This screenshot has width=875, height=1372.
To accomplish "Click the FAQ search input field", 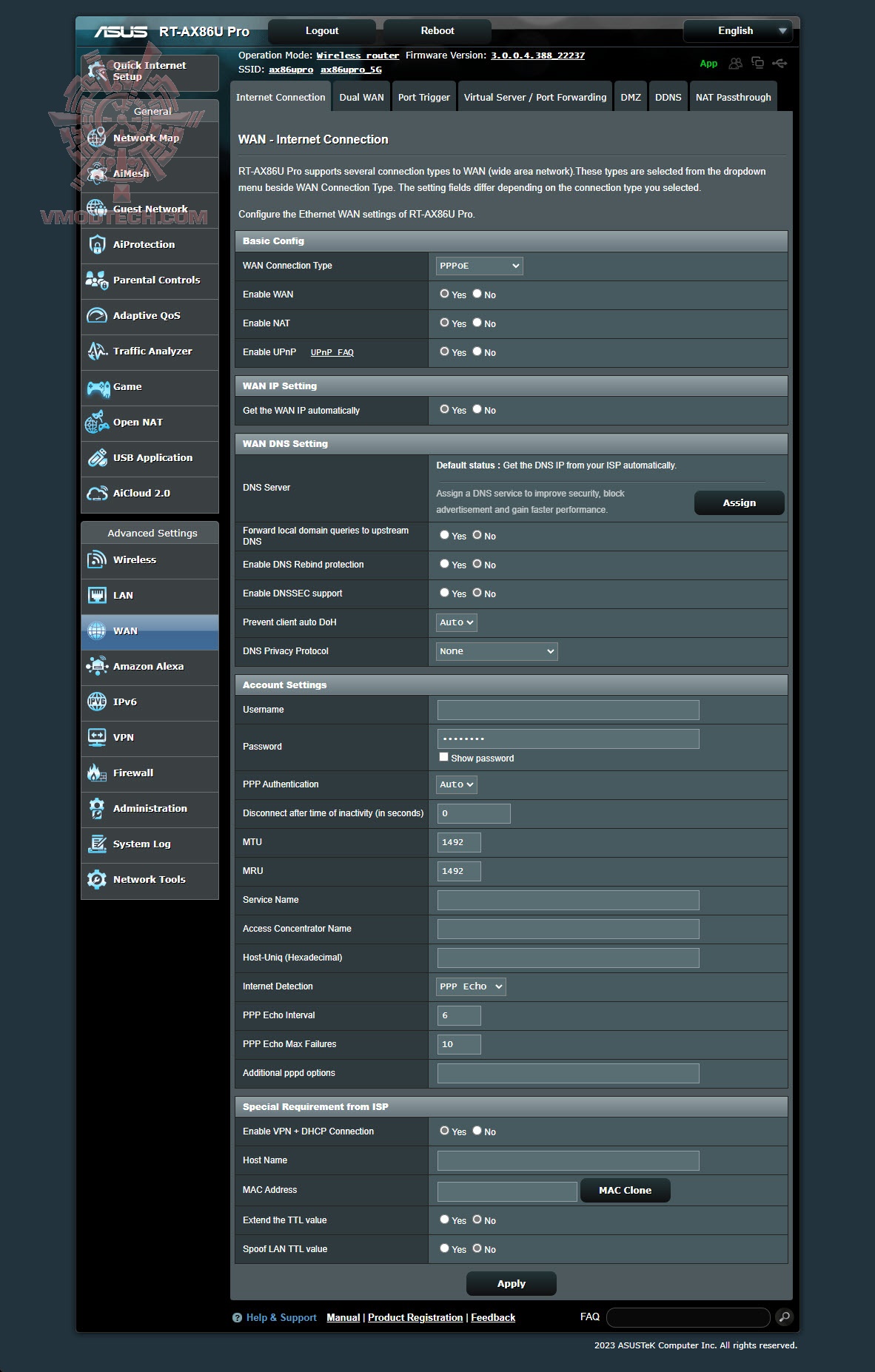I will [x=688, y=1317].
